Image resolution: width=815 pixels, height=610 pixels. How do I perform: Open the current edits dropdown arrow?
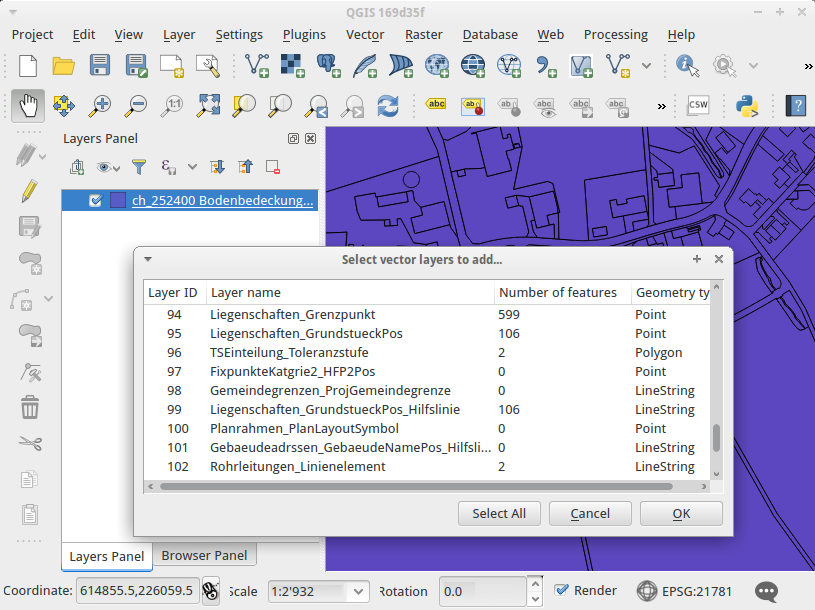pos(43,156)
